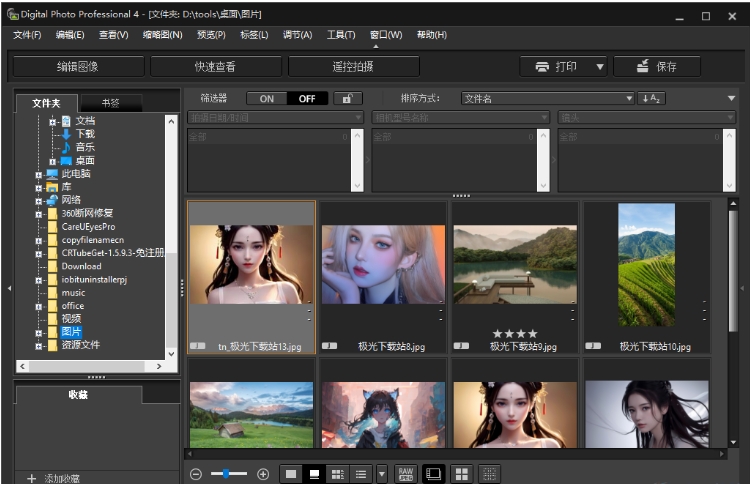Open the 相机型号名称 filter dropdown

tap(461, 117)
